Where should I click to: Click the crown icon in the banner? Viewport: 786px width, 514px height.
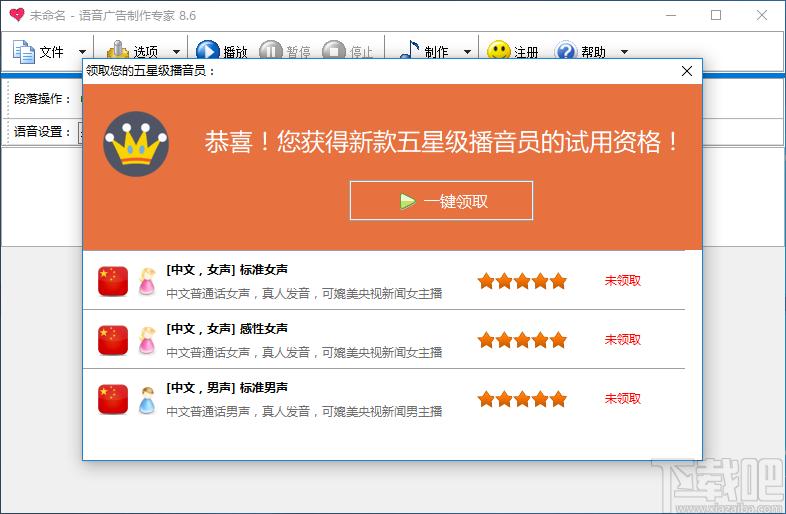coord(136,144)
